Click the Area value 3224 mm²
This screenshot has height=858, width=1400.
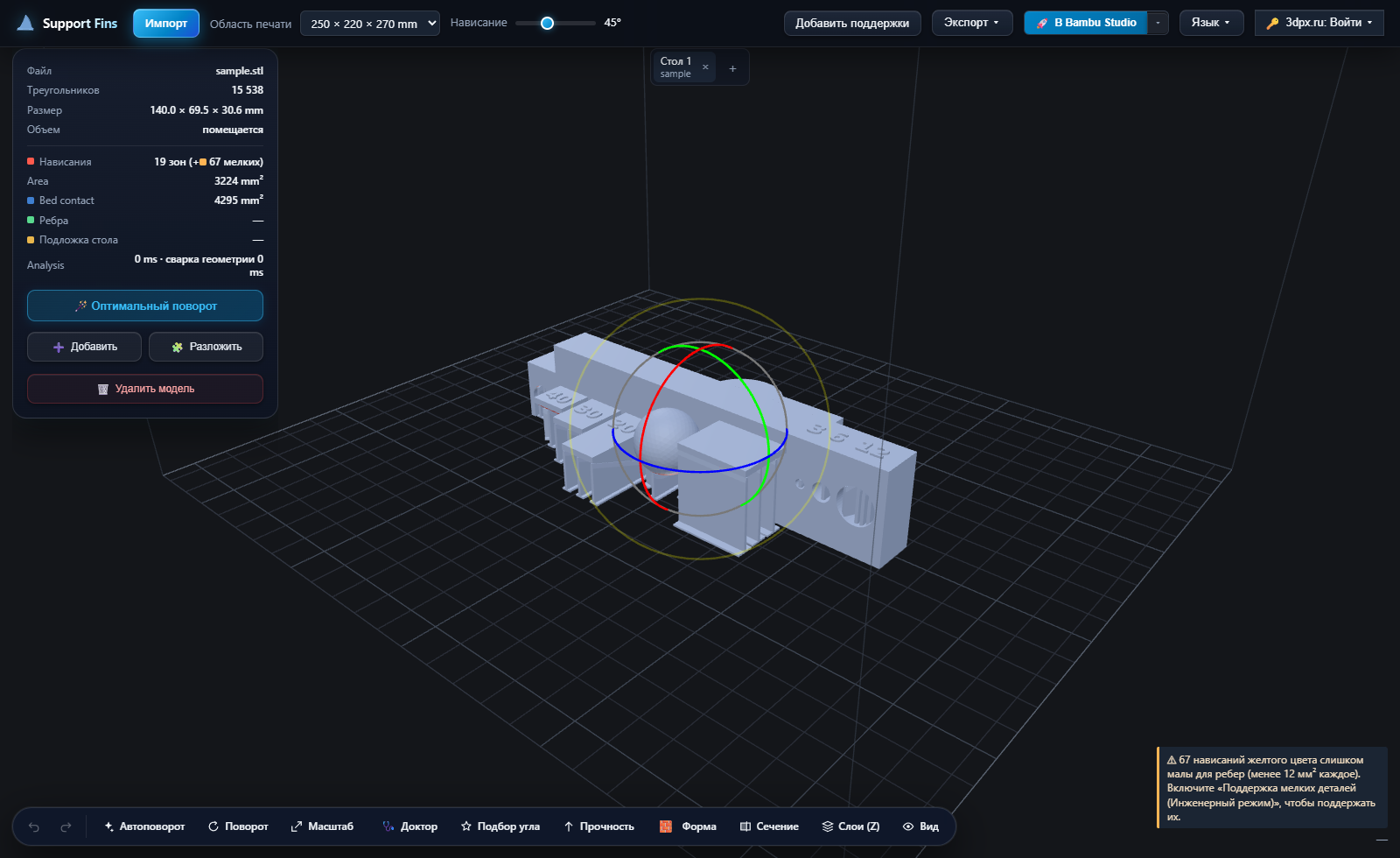pyautogui.click(x=239, y=181)
